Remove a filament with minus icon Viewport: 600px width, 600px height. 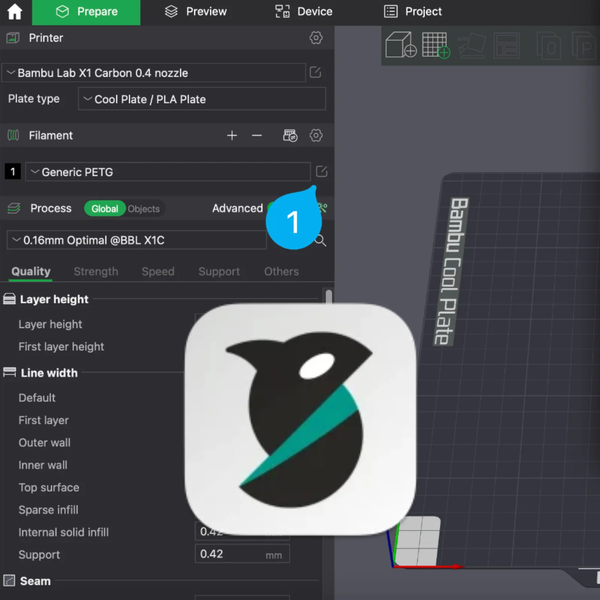[x=257, y=135]
